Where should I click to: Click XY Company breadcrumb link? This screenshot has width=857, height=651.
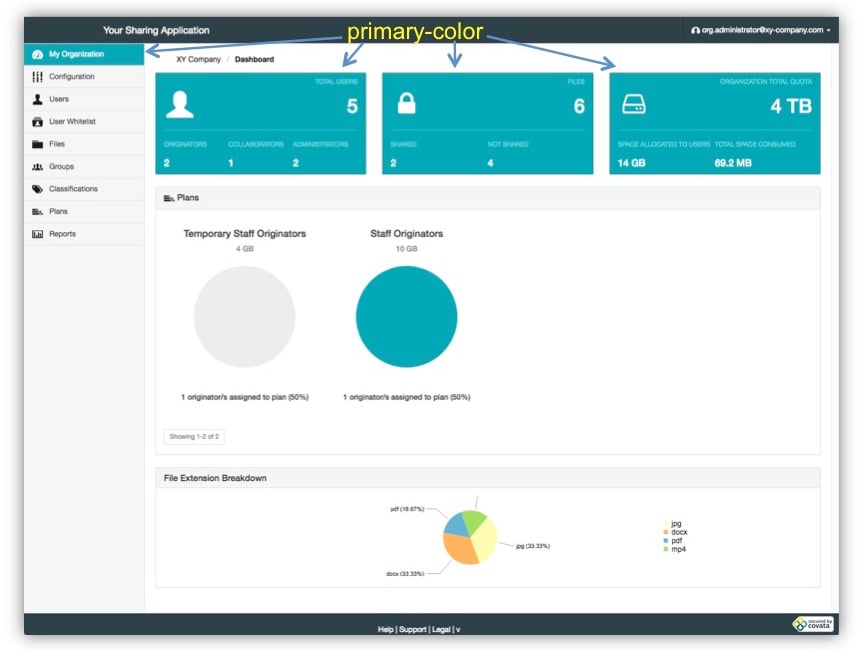[x=198, y=59]
